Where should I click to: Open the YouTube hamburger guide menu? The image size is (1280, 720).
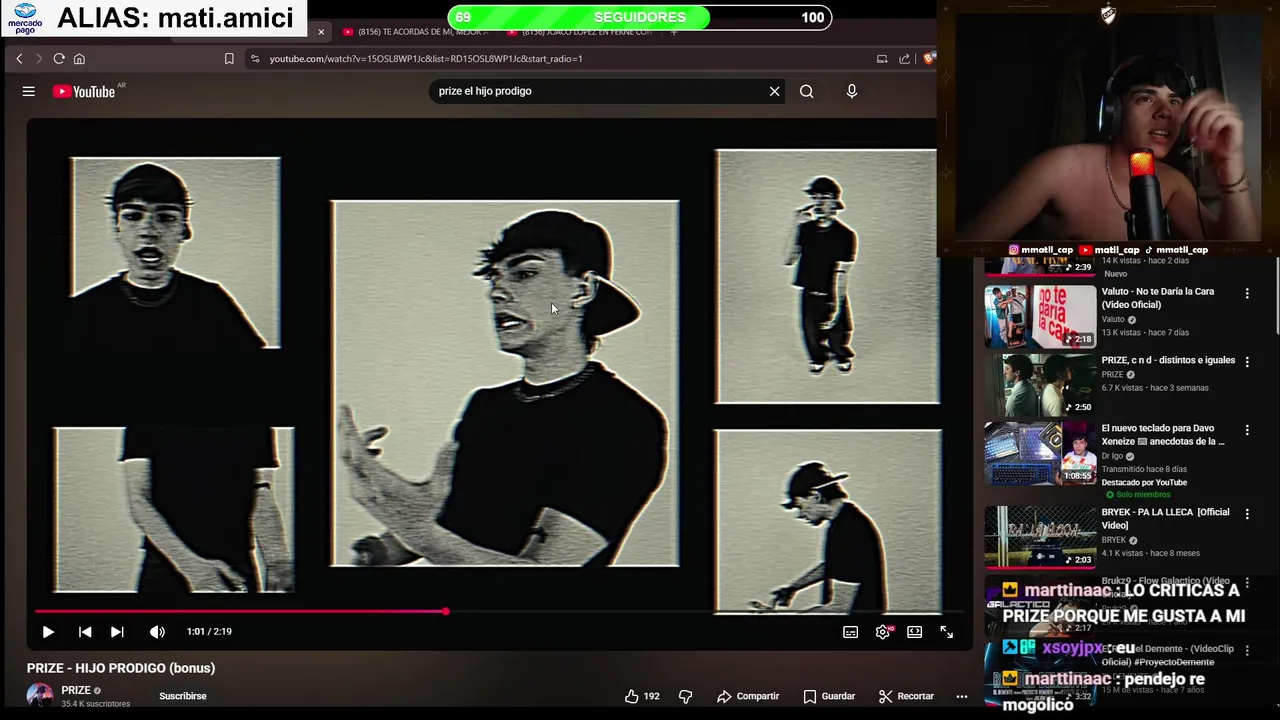point(29,91)
